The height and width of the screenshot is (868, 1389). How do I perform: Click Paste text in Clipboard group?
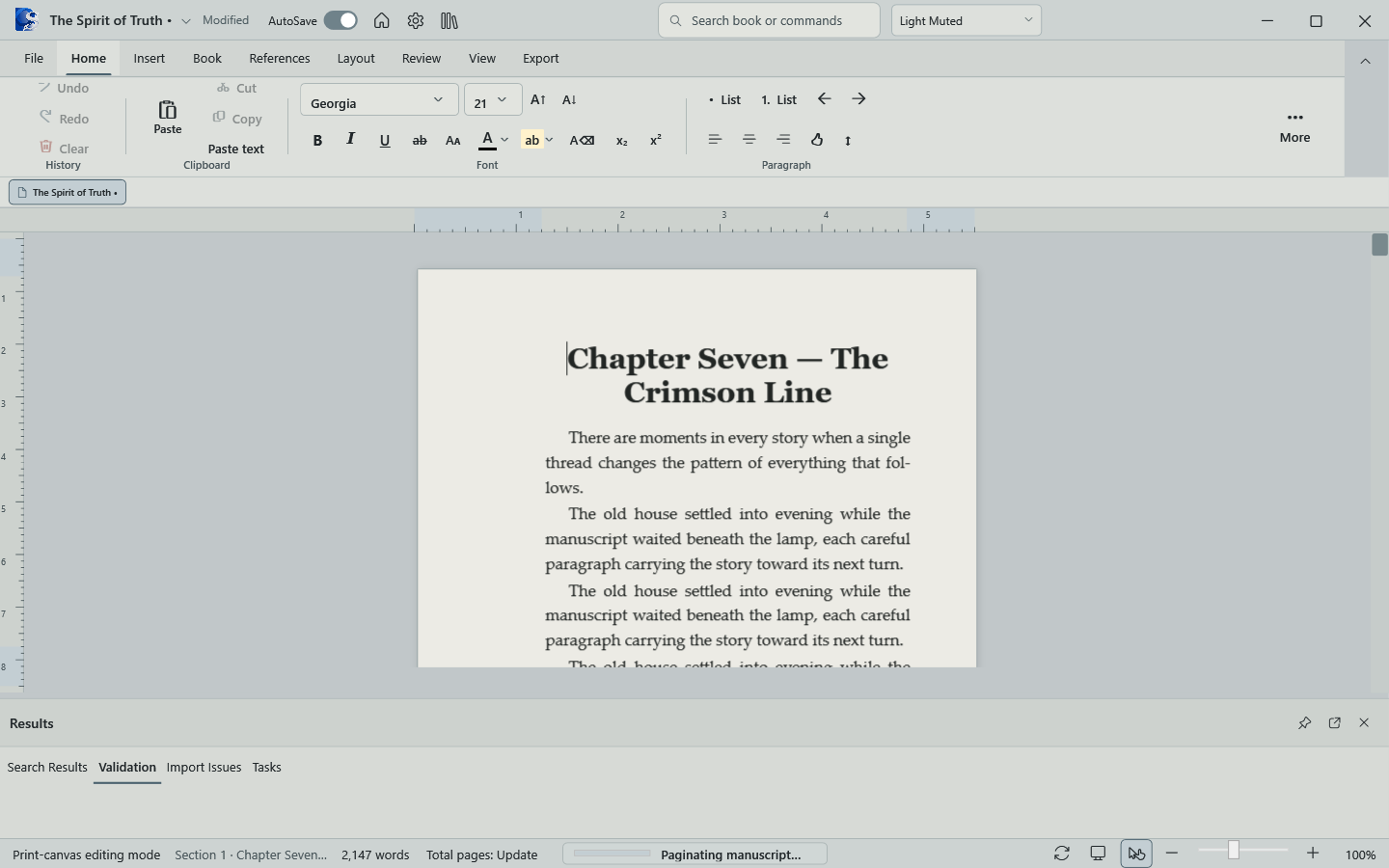click(236, 149)
